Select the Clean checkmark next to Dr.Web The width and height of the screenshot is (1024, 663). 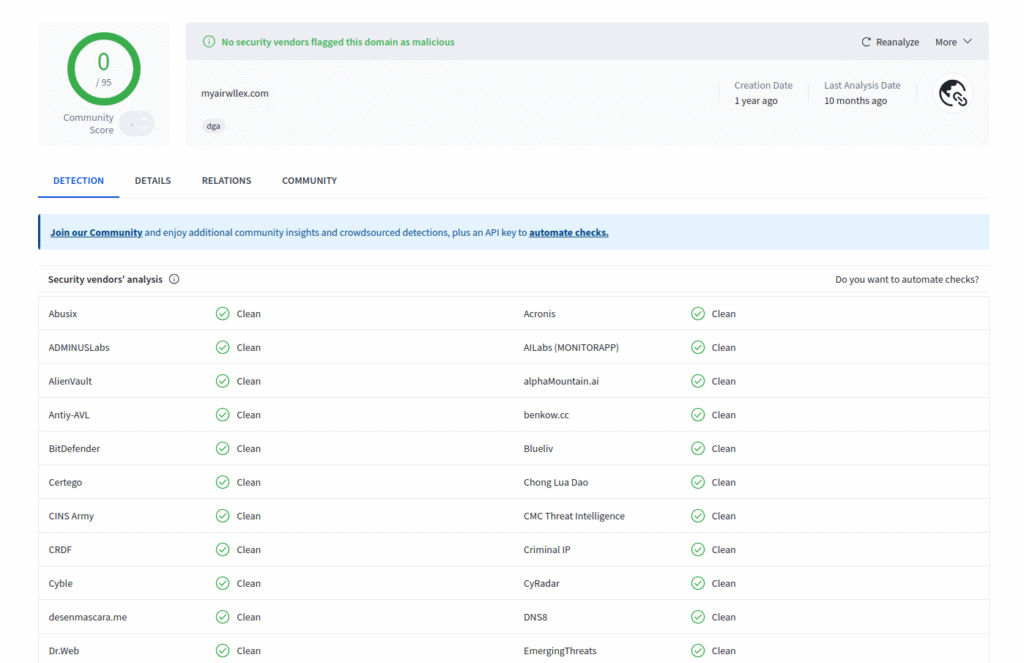click(222, 650)
